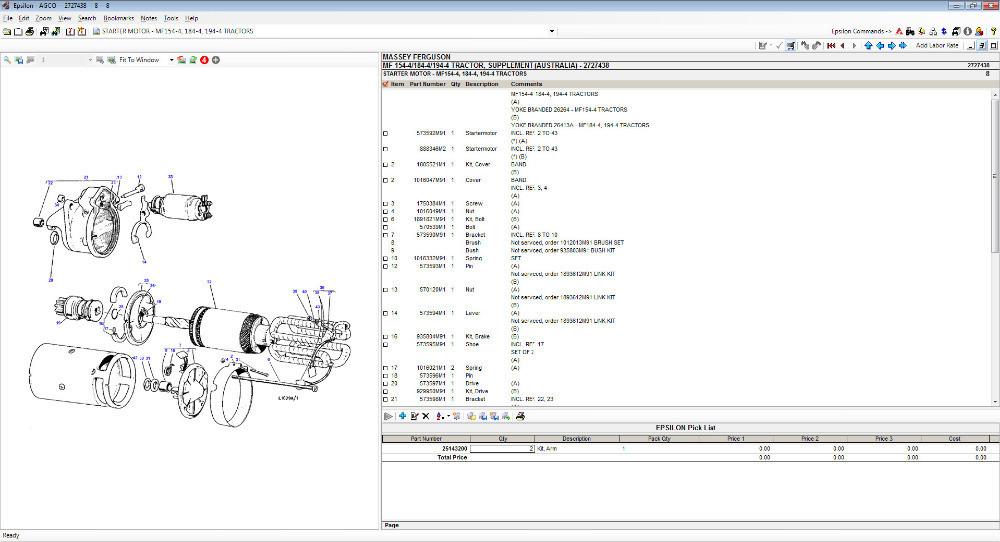Viewport: 1000px width, 542px height.
Task: Open the Zoom menu
Action: click(x=43, y=18)
